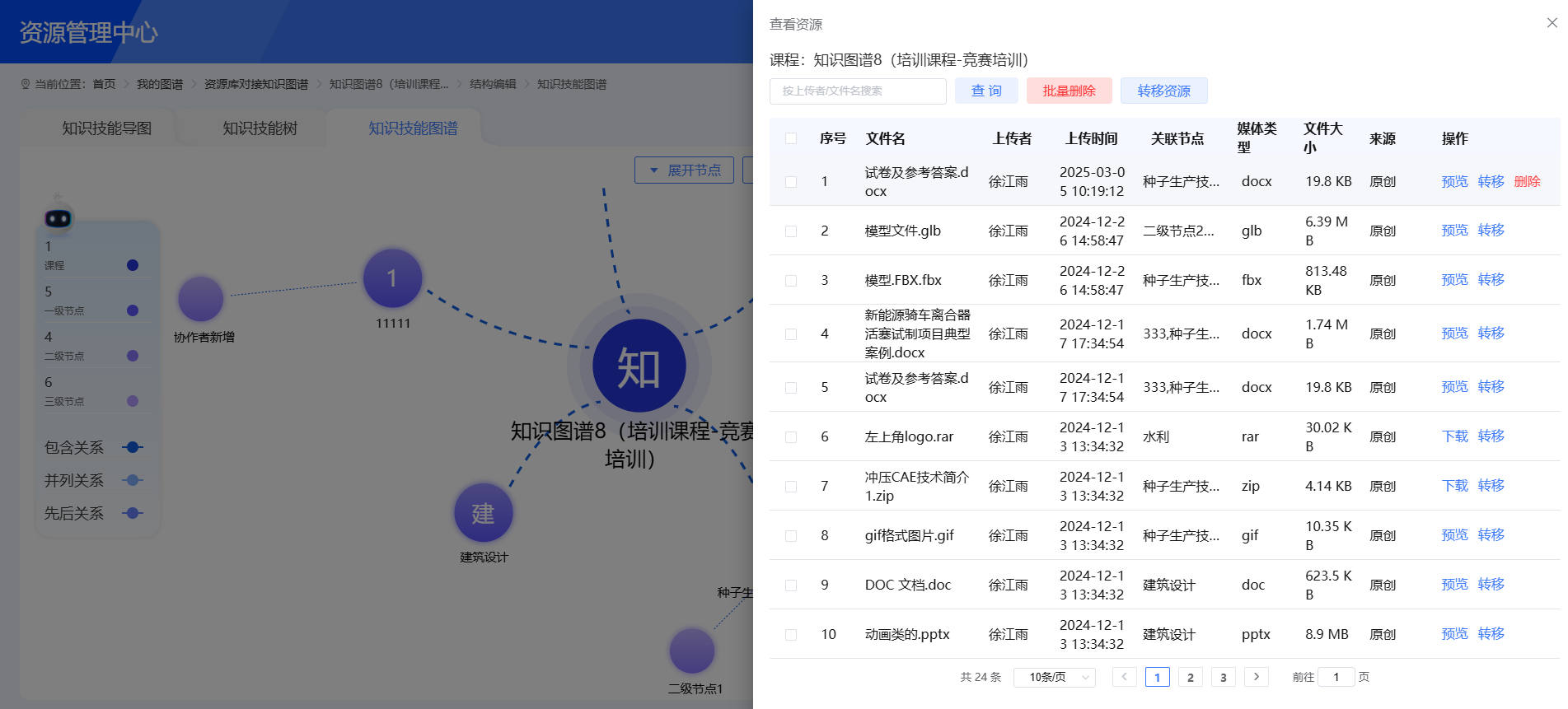Download 左上角logo.rar via 下载 link

pos(1454,436)
